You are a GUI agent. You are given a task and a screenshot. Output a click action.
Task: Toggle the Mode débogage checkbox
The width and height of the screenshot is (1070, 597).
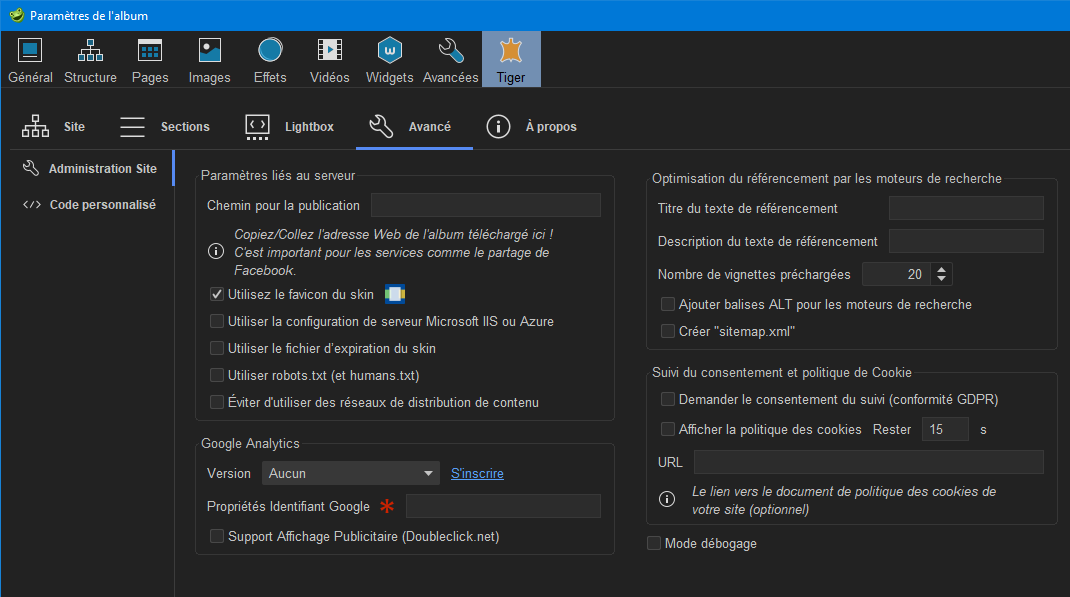[654, 543]
